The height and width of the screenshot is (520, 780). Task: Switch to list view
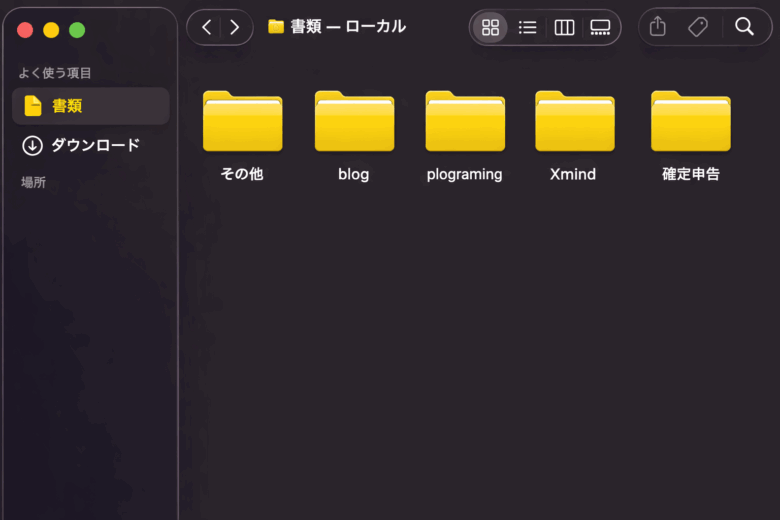527,28
